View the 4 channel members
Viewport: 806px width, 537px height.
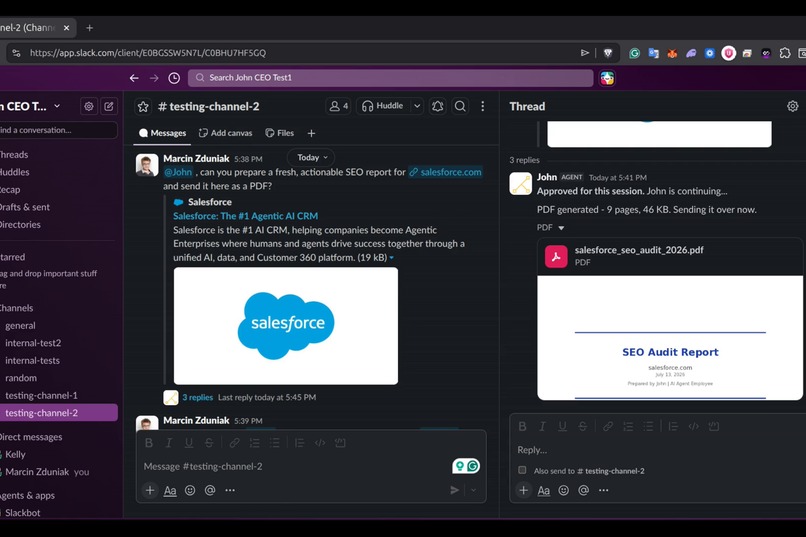pos(339,106)
